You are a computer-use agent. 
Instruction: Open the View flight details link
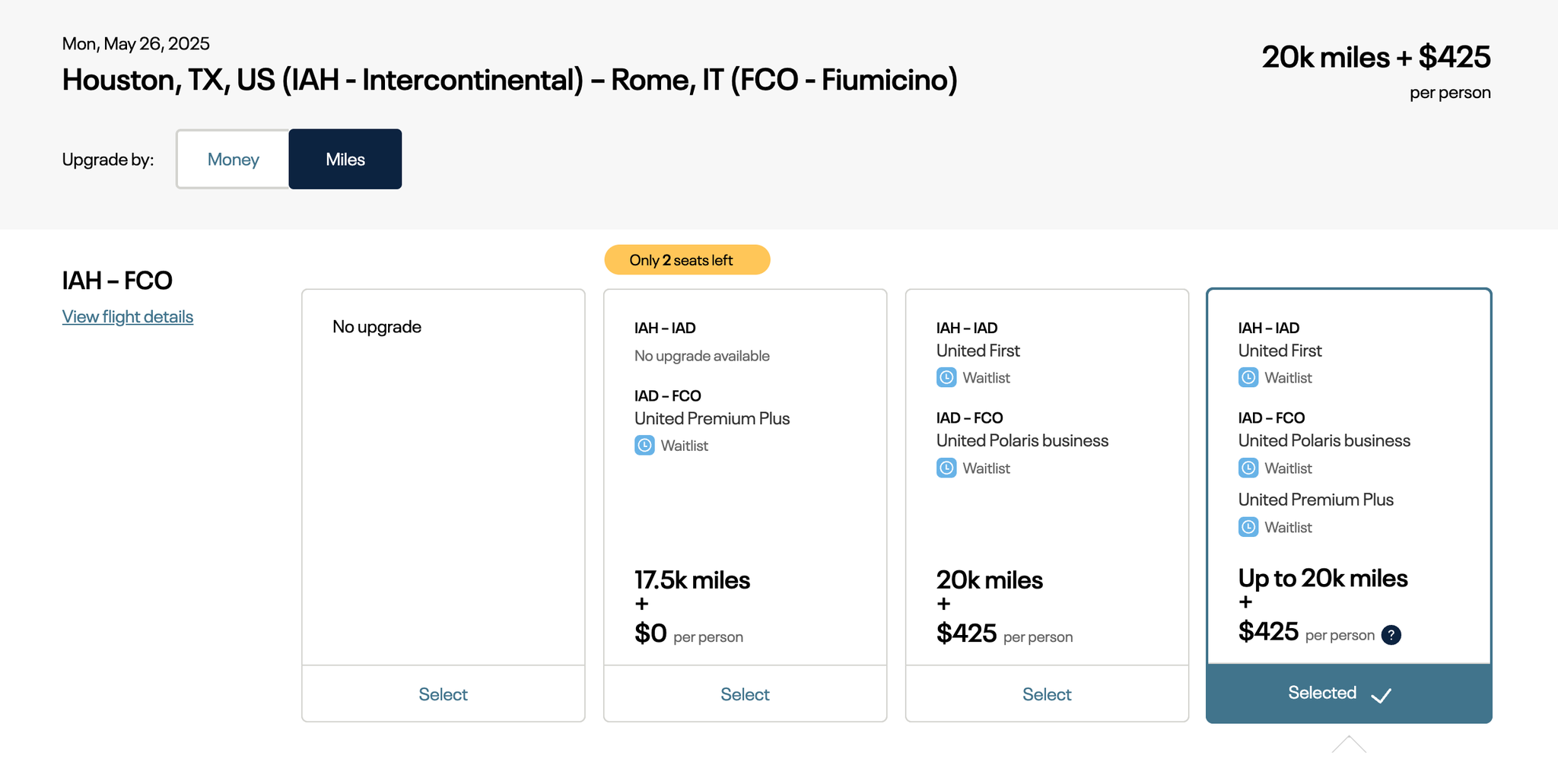(128, 316)
